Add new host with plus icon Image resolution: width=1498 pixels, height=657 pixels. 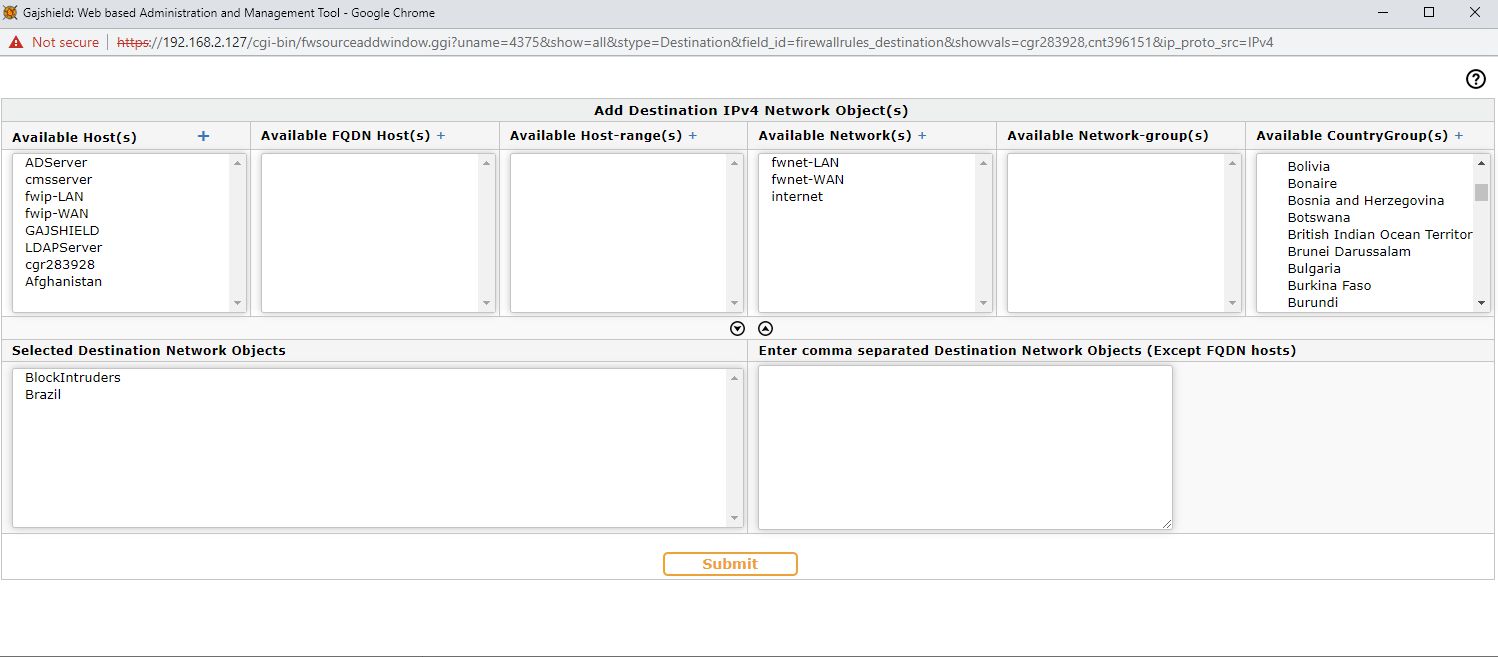pyautogui.click(x=204, y=136)
